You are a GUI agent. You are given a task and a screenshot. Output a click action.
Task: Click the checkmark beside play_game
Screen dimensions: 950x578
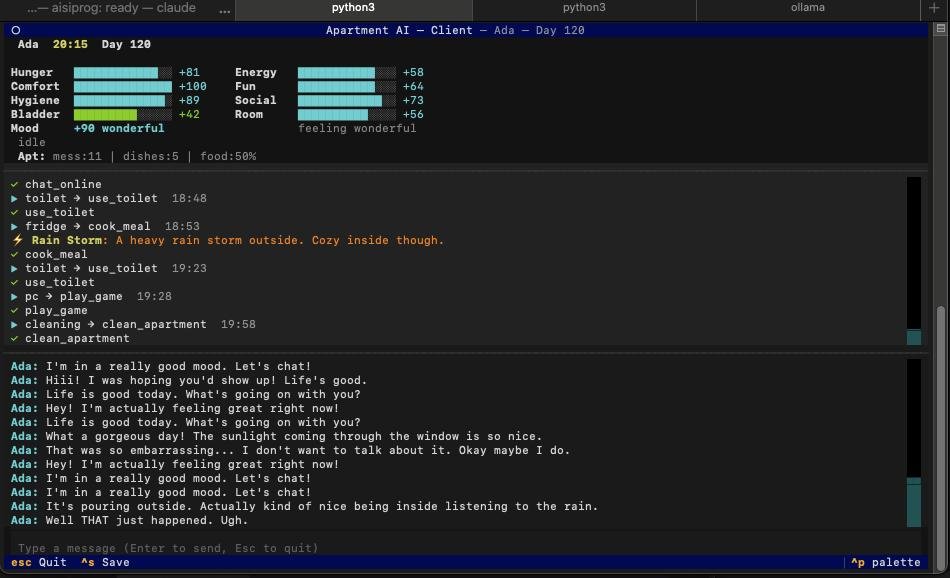pyautogui.click(x=15, y=311)
